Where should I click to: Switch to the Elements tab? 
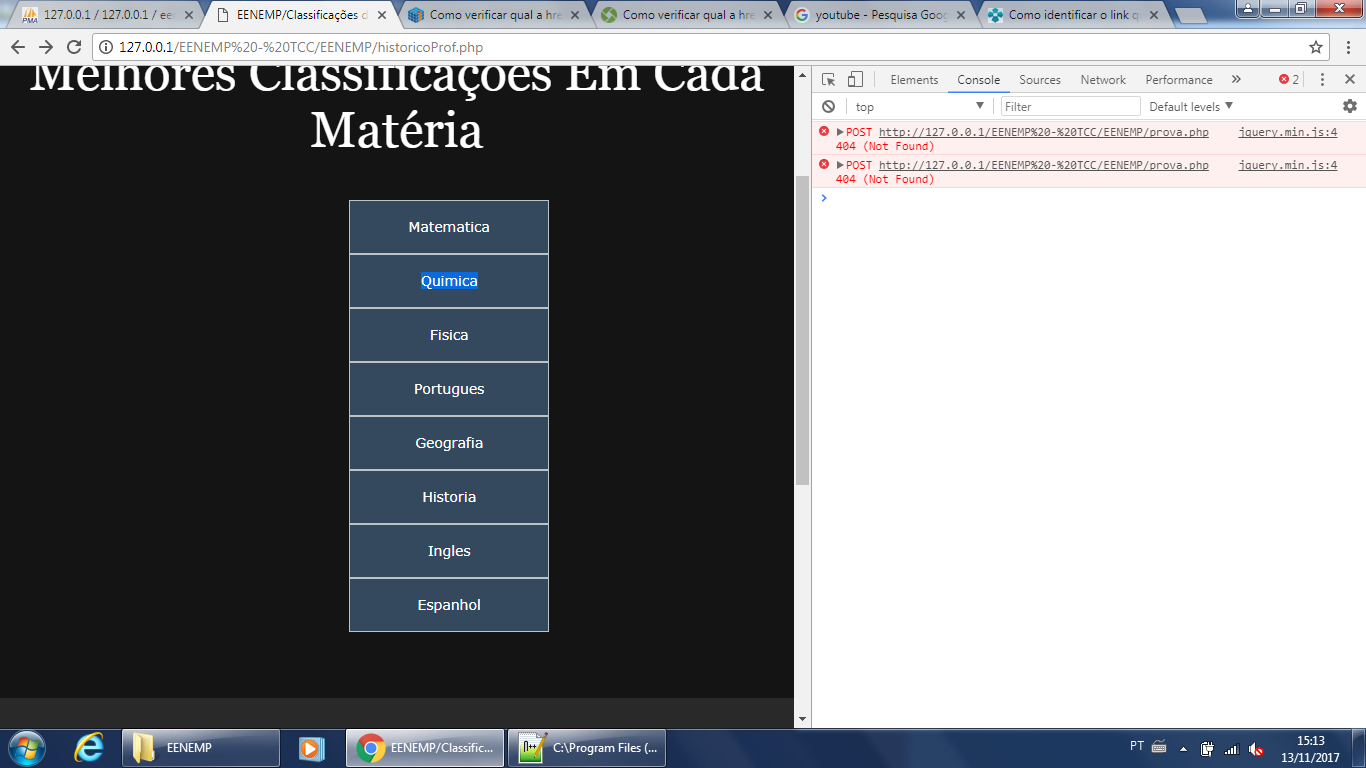[x=914, y=80]
